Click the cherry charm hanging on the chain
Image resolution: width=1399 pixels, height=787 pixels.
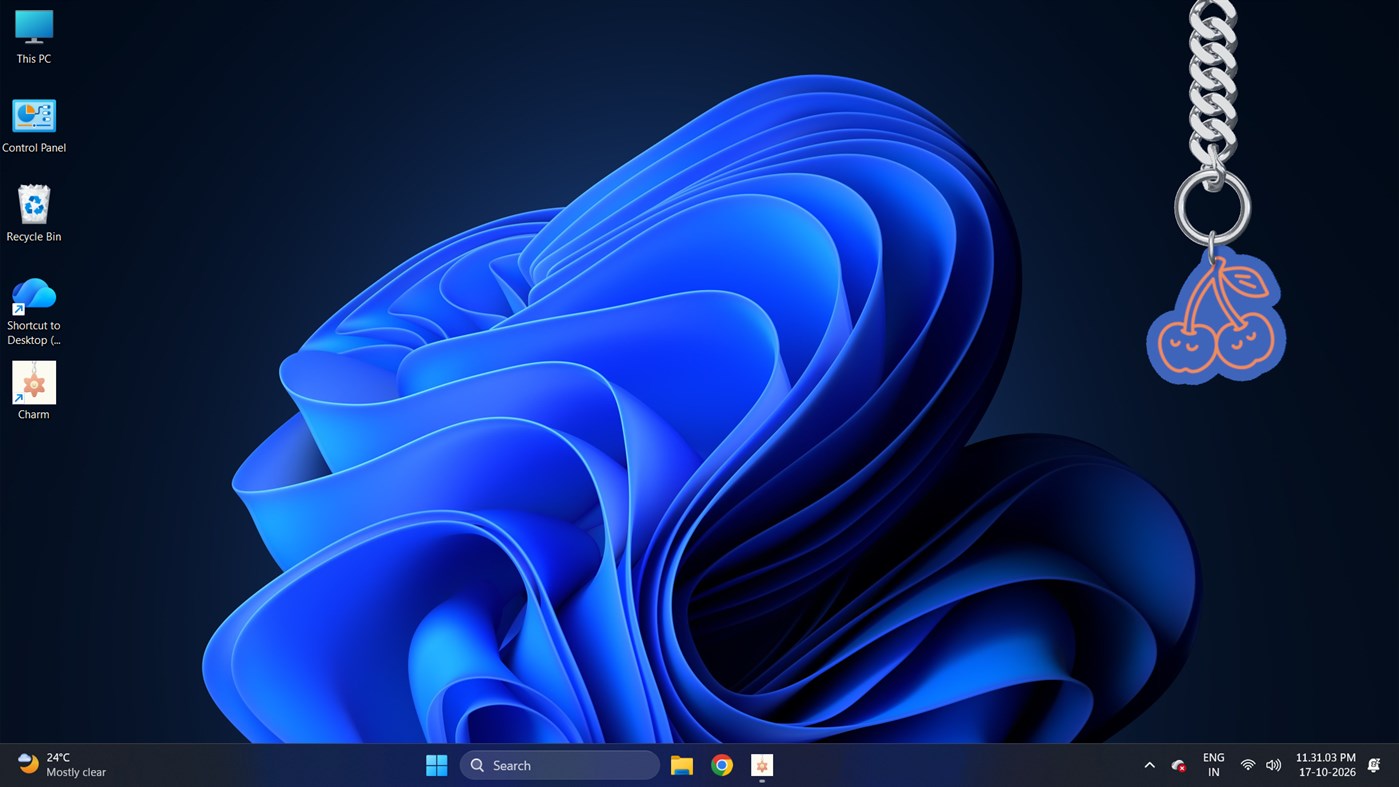tap(1216, 316)
